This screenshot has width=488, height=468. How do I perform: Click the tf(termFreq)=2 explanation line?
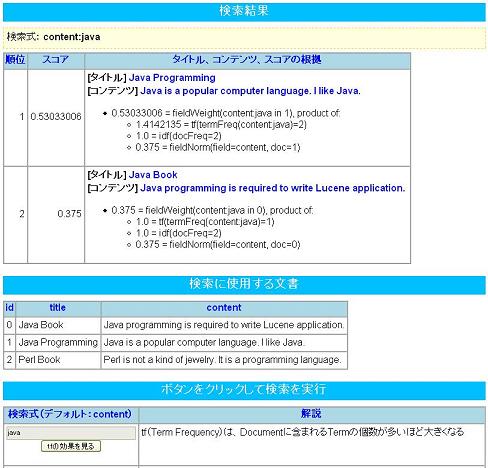[221, 125]
